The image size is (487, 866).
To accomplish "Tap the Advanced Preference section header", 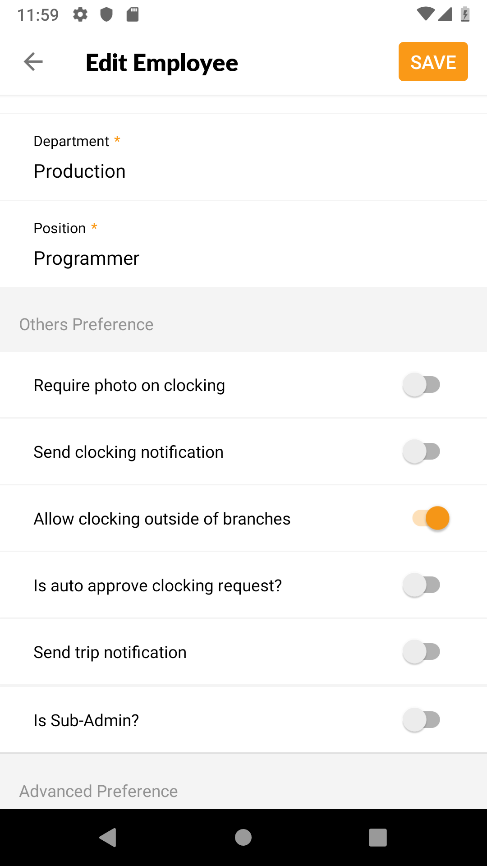I will 98,791.
